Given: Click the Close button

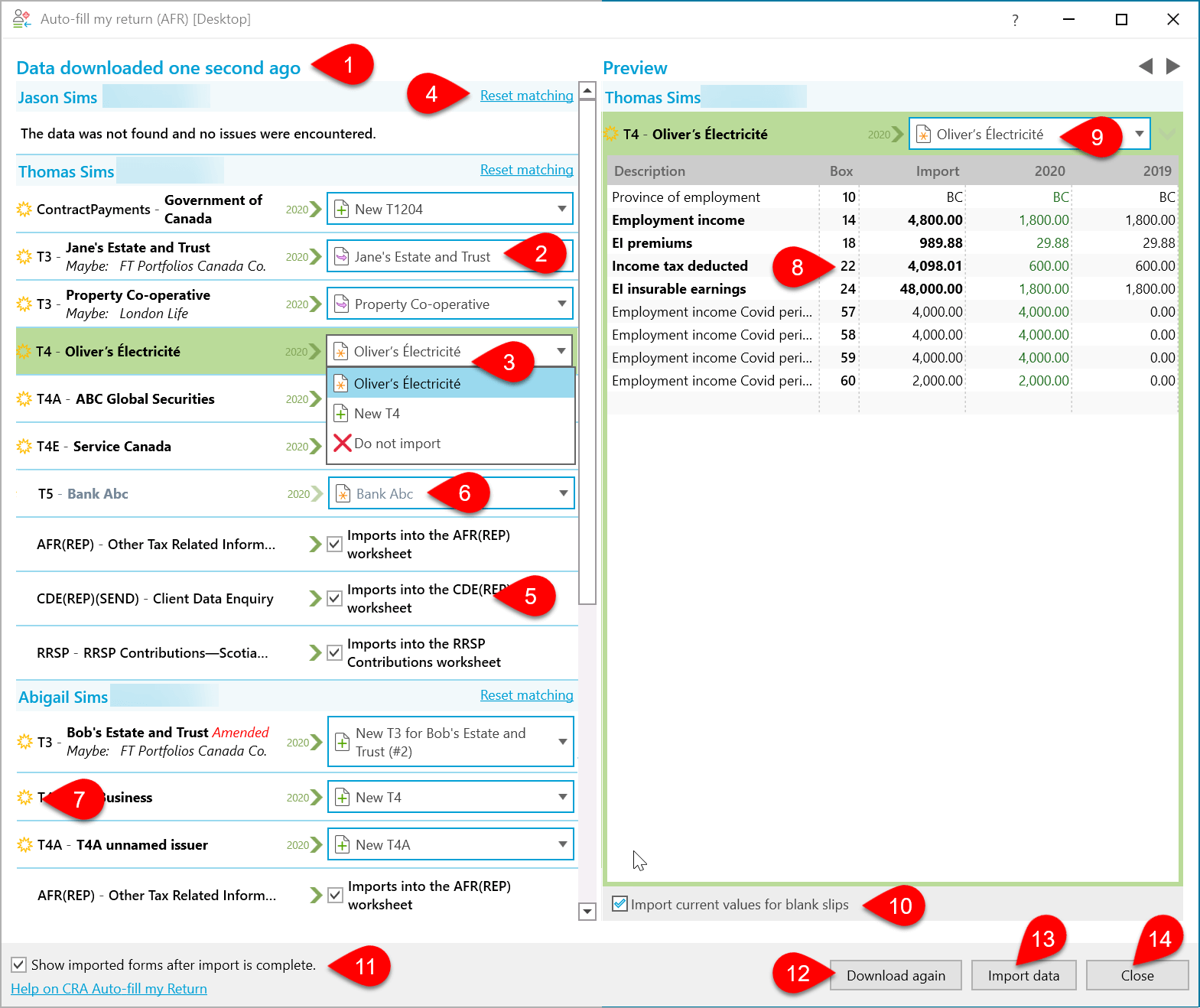Looking at the screenshot, I should pos(1137,975).
